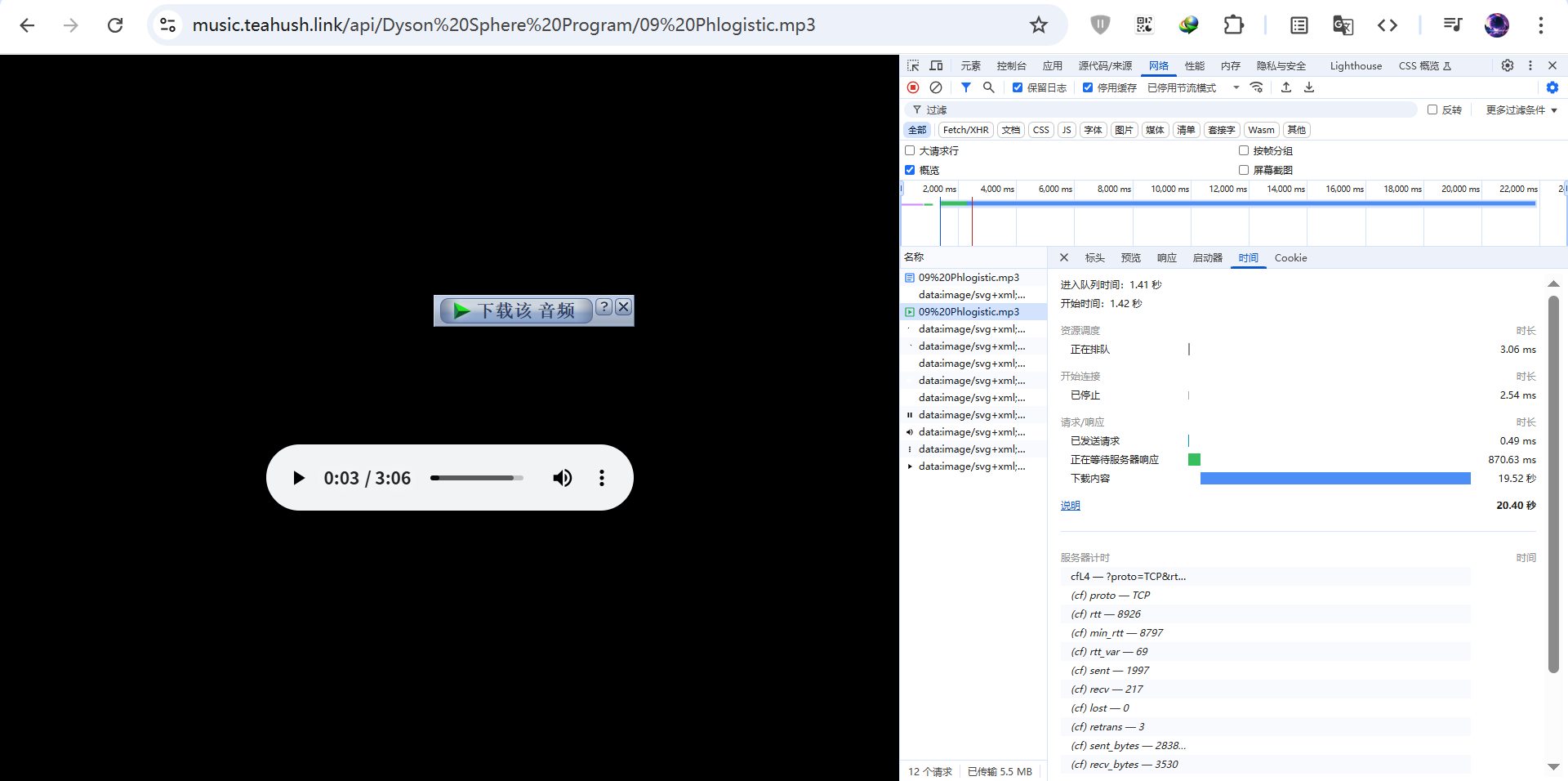The height and width of the screenshot is (781, 1568).
Task: Click the export HAR download icon
Action: [1309, 87]
